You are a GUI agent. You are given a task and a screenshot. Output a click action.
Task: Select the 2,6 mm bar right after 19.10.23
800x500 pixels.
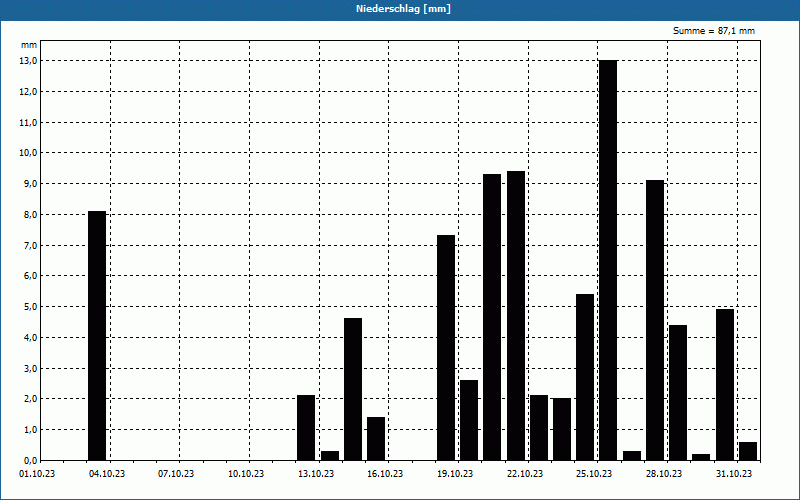[469, 420]
